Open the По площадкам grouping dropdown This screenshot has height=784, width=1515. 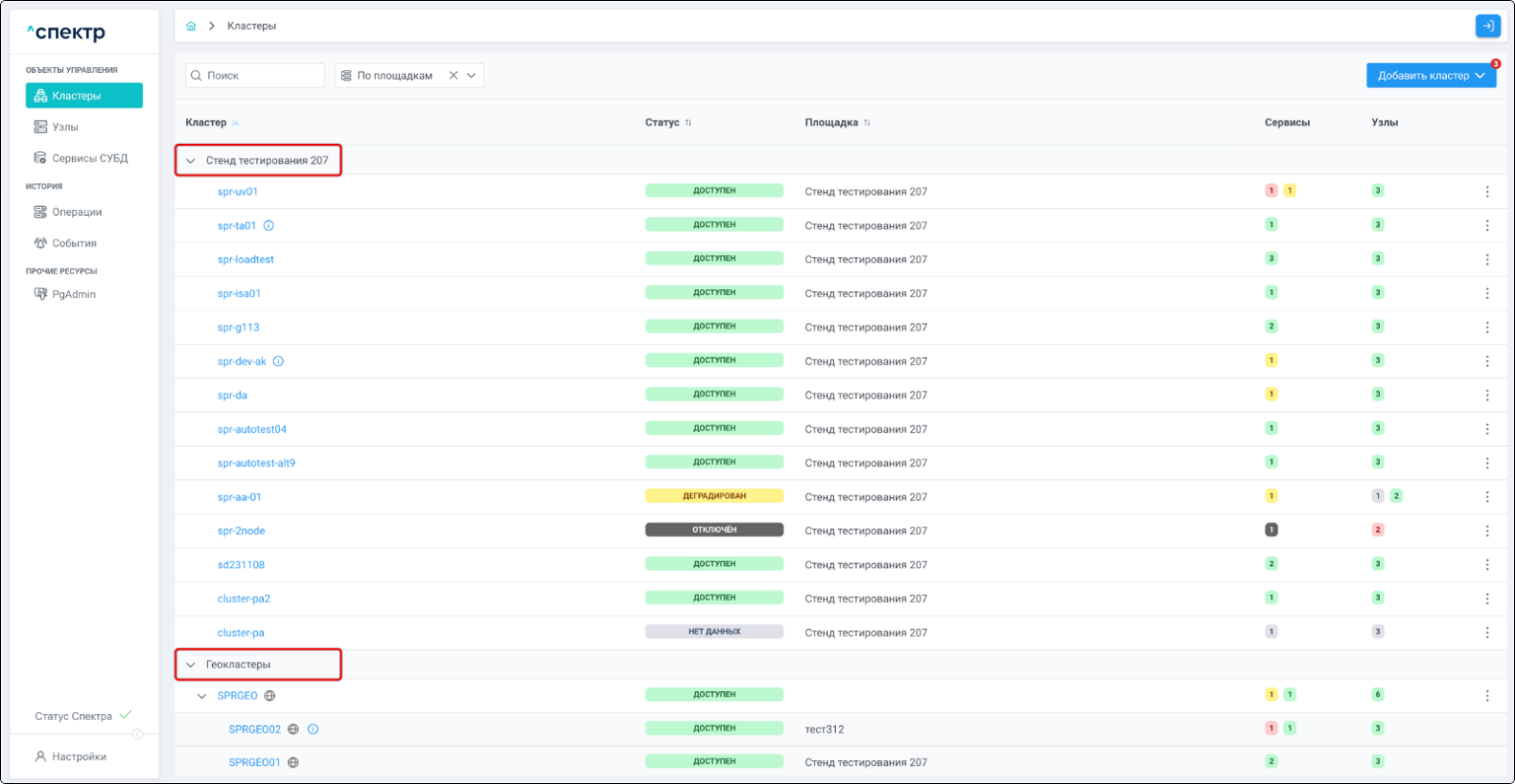click(x=472, y=76)
